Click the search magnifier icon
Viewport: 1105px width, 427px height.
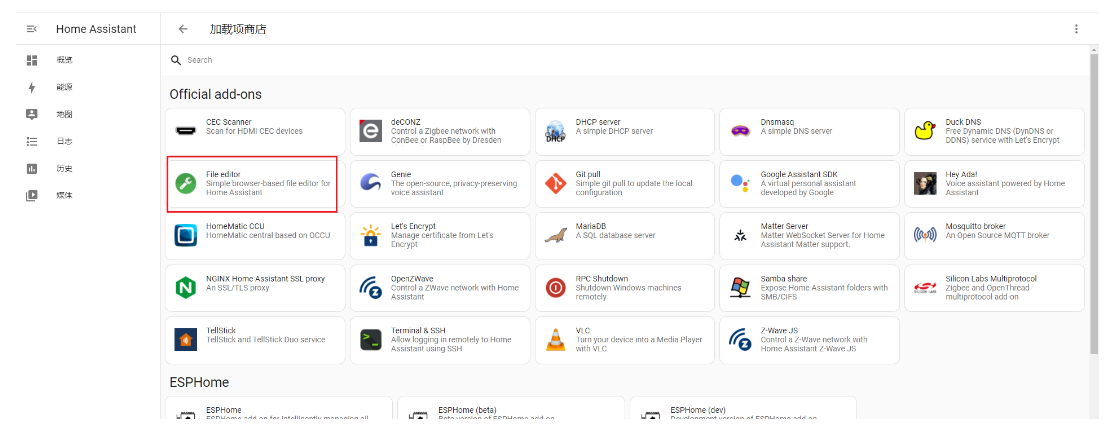click(176, 60)
